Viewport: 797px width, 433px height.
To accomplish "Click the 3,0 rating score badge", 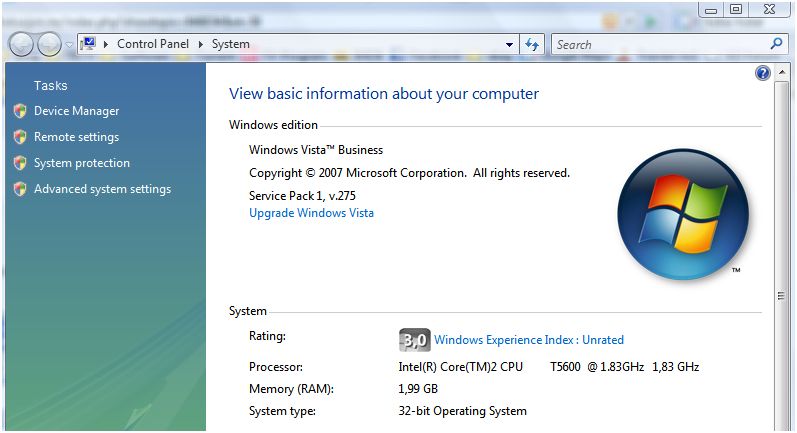I will (414, 340).
